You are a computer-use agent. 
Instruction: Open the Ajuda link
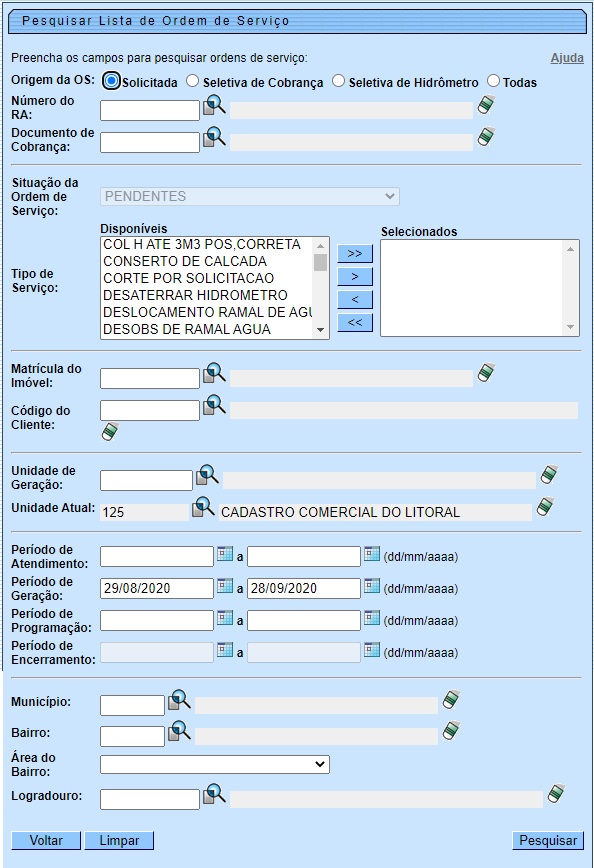567,58
